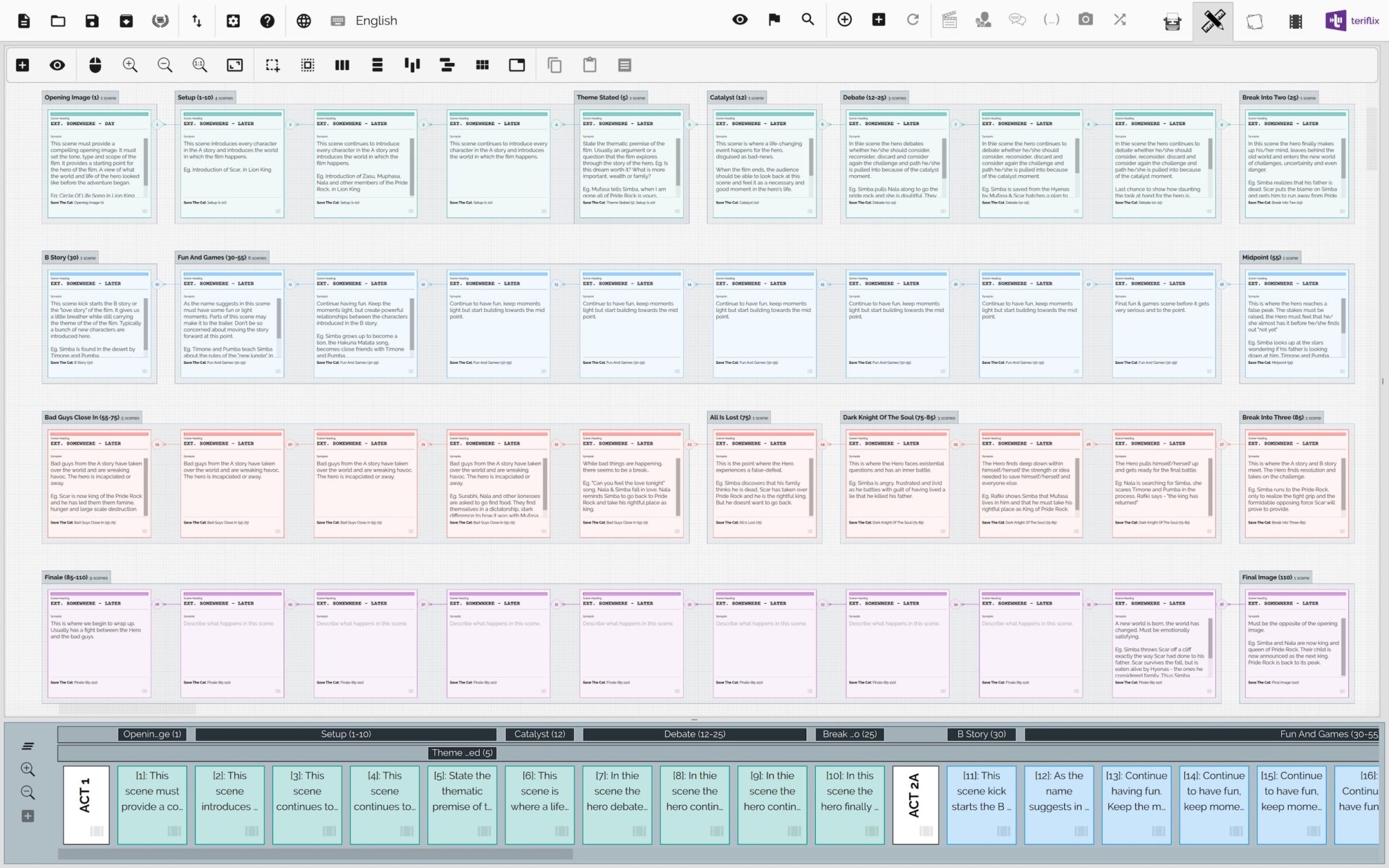The height and width of the screenshot is (868, 1389).
Task: Open the clapperboard scenes panel
Action: tap(951, 21)
